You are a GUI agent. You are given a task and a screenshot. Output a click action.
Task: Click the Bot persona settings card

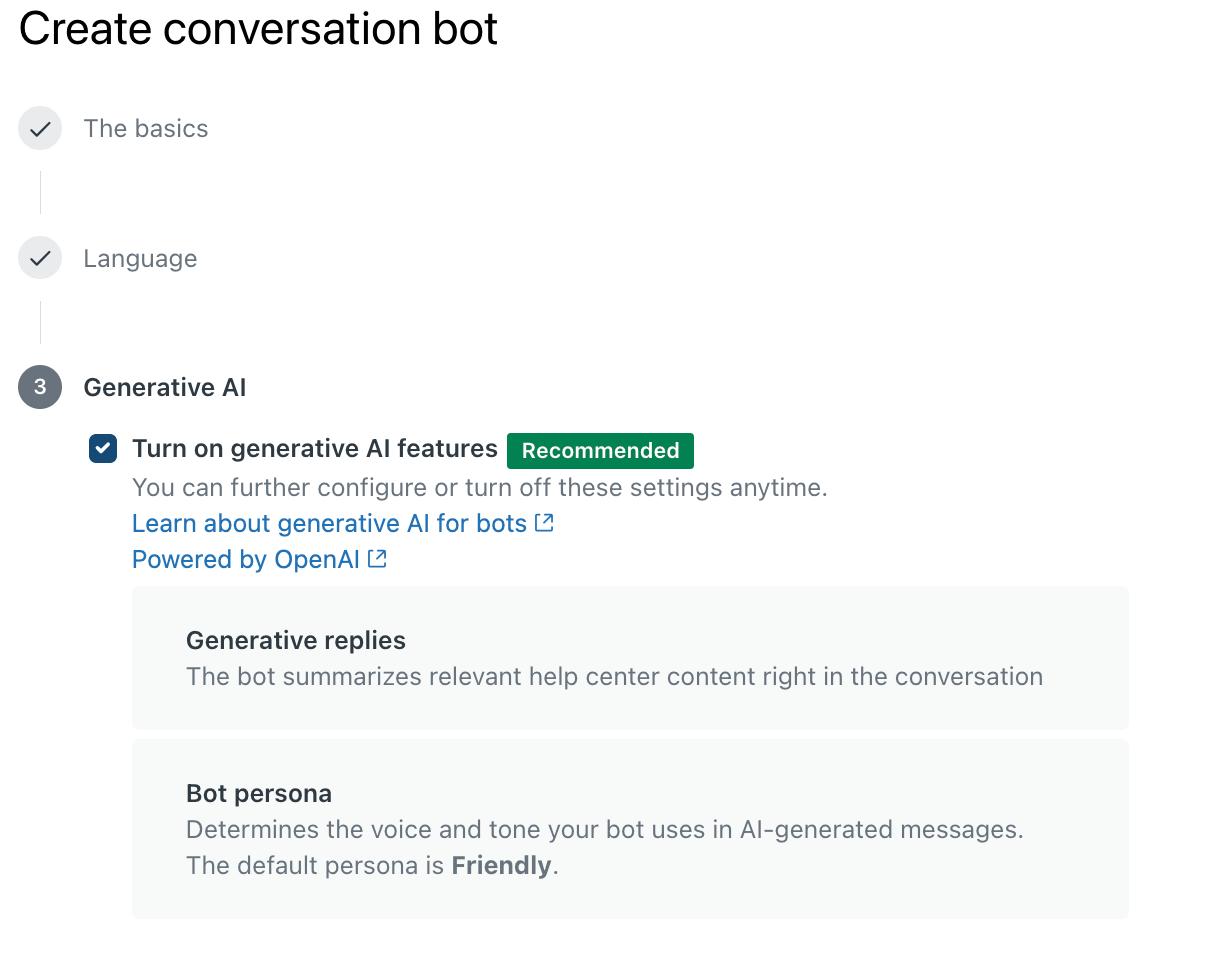click(x=630, y=828)
